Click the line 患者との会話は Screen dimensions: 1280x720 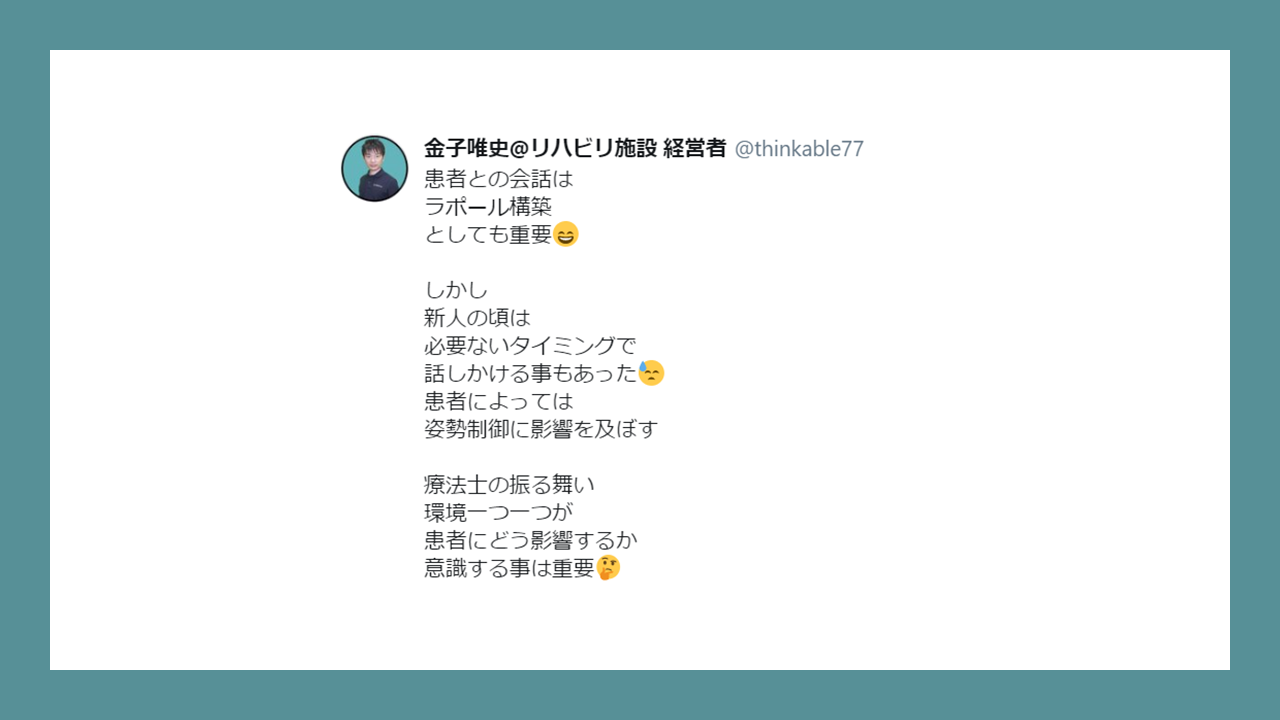[x=498, y=180]
